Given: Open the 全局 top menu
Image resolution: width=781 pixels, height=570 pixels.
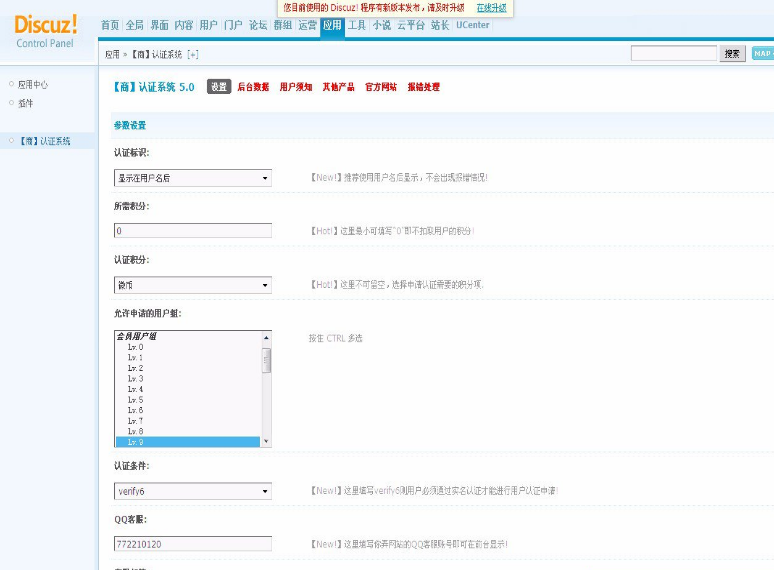Looking at the screenshot, I should (135, 25).
